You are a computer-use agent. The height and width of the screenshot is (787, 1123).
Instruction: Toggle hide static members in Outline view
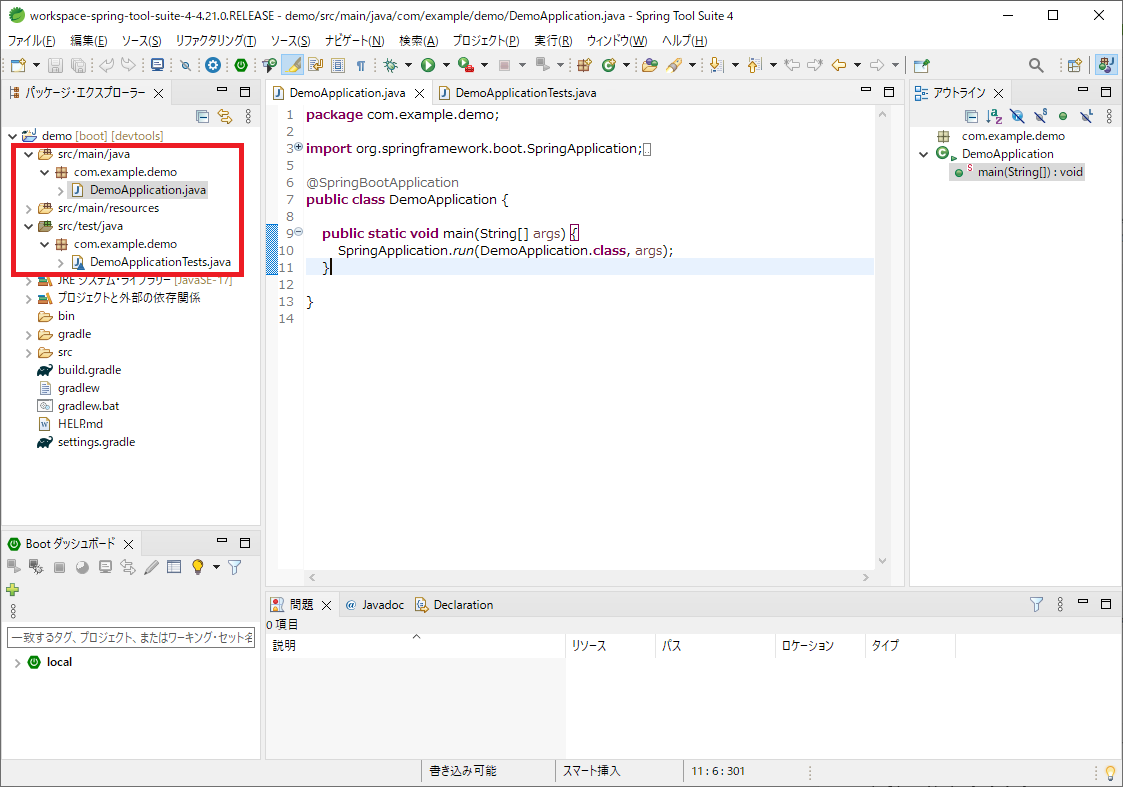pyautogui.click(x=1040, y=116)
